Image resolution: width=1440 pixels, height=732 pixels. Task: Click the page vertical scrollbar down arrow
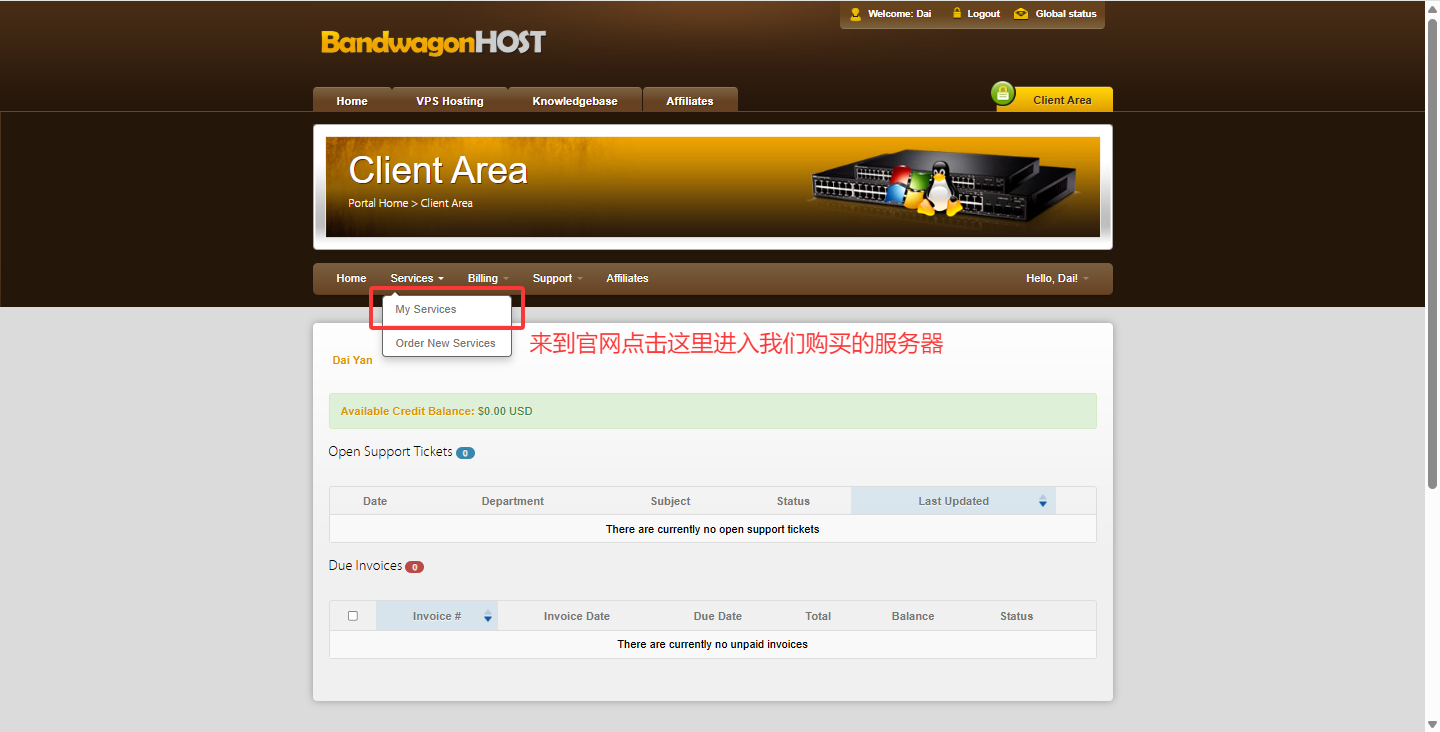[x=1431, y=724]
